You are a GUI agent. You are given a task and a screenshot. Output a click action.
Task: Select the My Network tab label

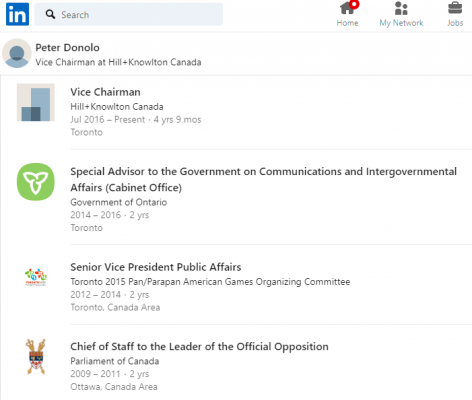[x=401, y=23]
